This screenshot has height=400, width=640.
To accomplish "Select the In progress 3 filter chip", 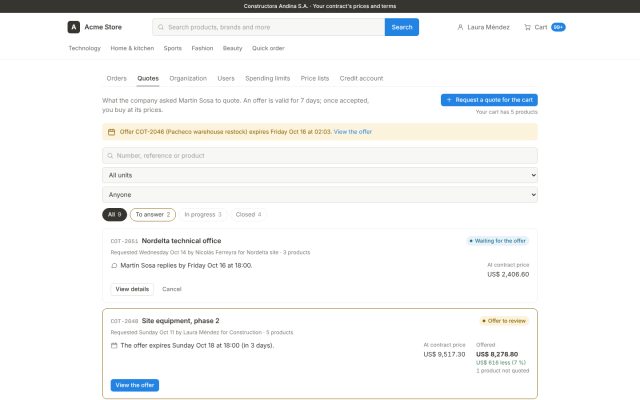I will point(202,214).
